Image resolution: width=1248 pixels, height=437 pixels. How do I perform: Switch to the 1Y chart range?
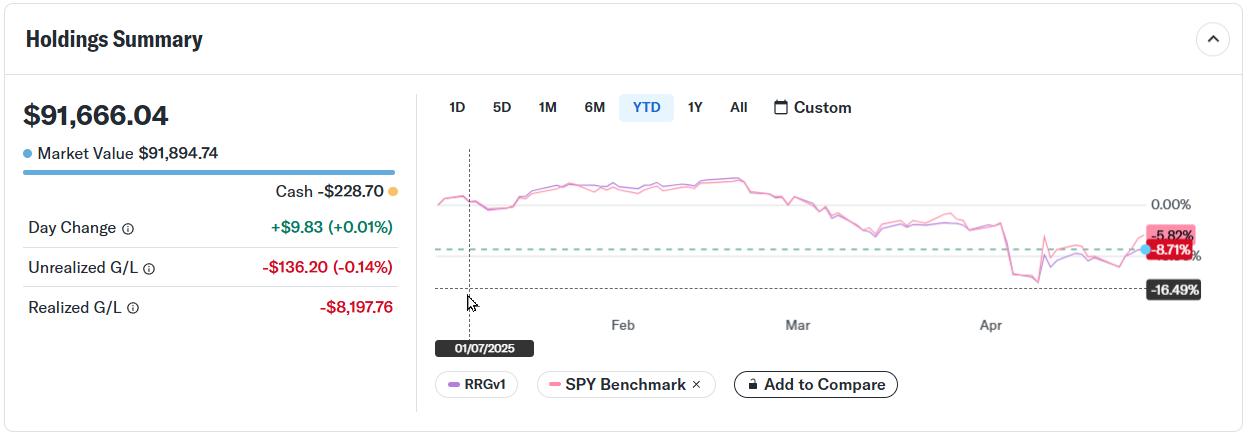coord(695,107)
